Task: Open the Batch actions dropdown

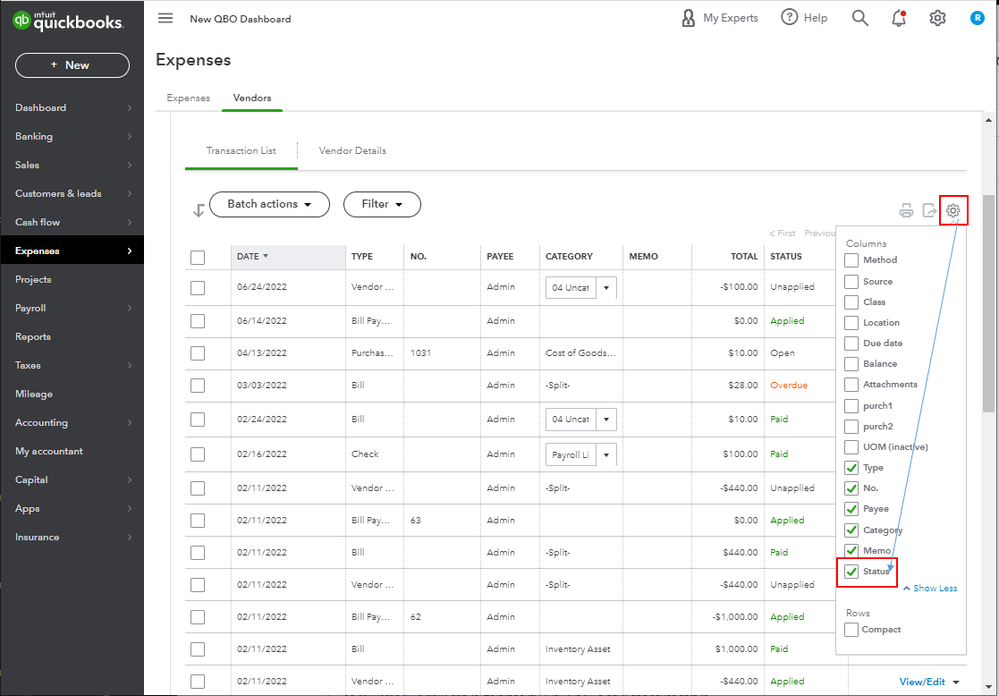Action: tap(269, 204)
